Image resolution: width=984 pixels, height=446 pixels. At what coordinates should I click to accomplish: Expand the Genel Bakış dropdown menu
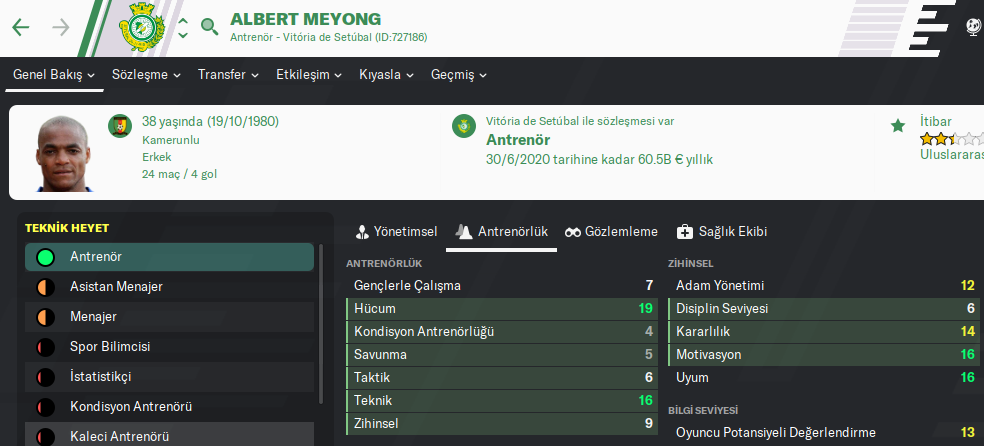[x=54, y=75]
